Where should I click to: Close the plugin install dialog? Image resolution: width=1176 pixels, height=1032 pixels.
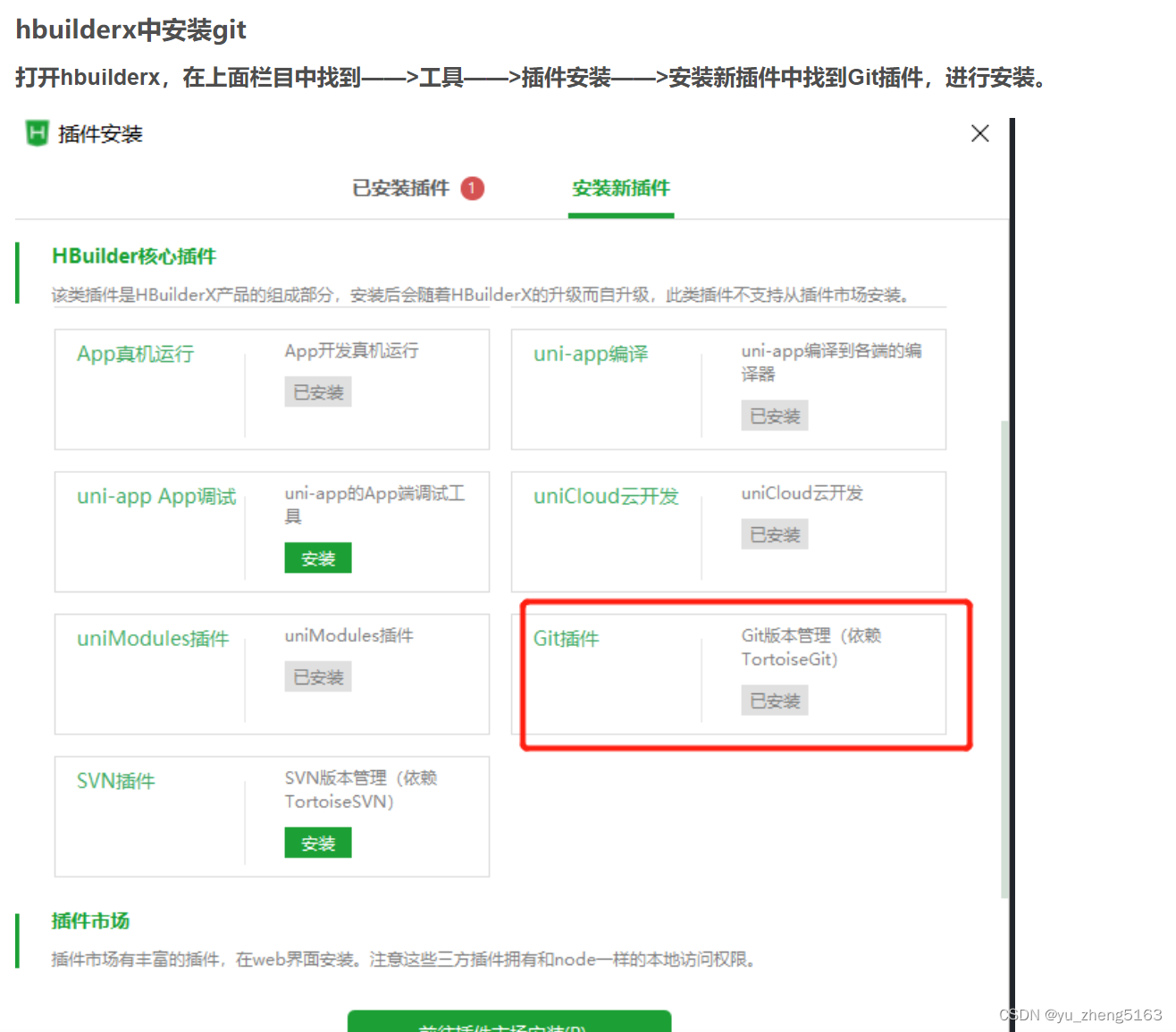(979, 133)
